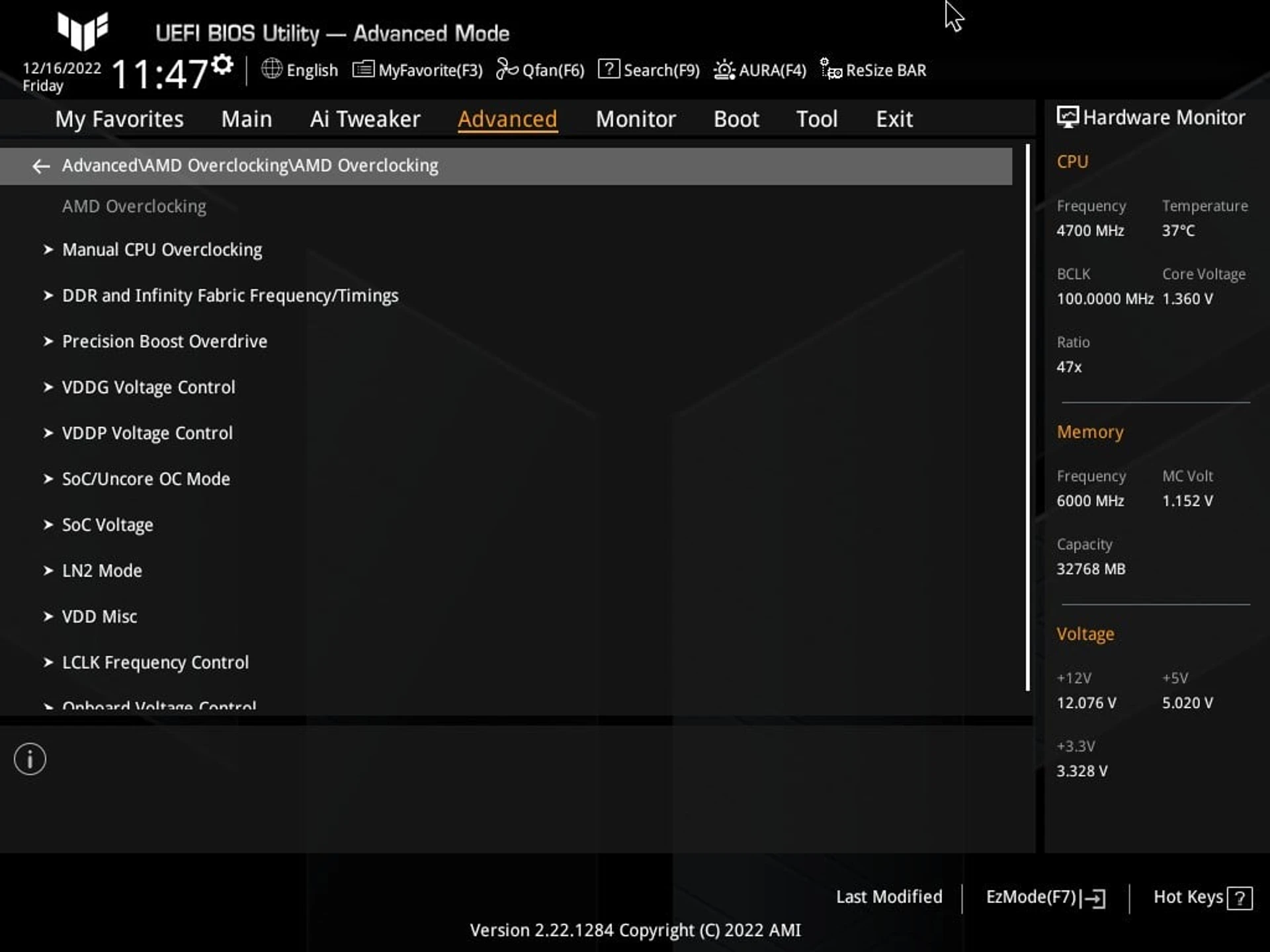Expand LN2 Mode arrow
This screenshot has height=952, width=1270.
tap(48, 571)
